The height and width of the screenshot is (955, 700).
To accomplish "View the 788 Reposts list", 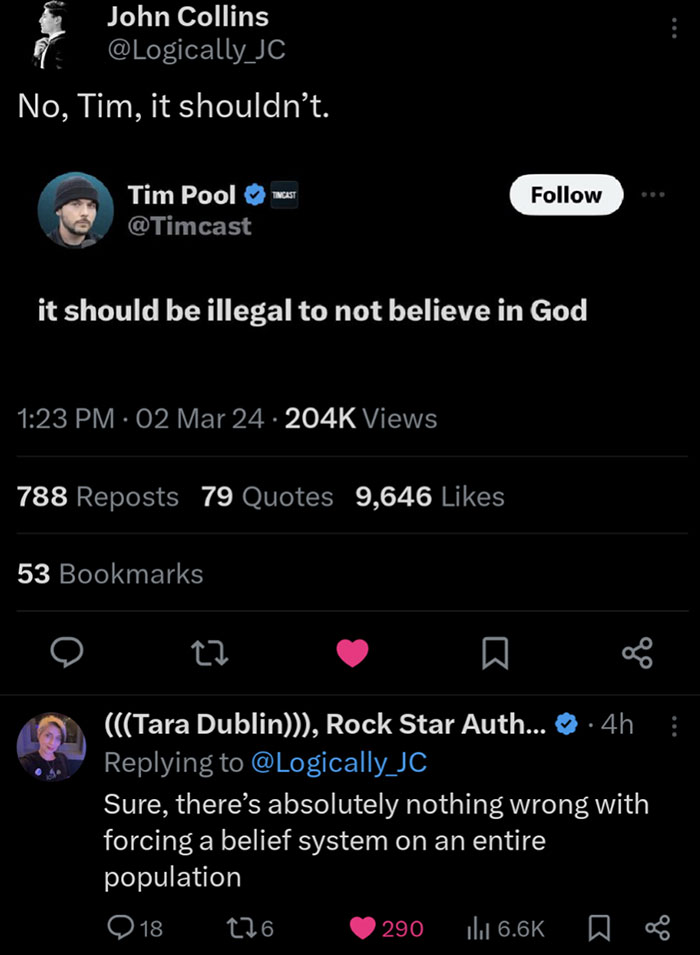I will click(x=97, y=496).
